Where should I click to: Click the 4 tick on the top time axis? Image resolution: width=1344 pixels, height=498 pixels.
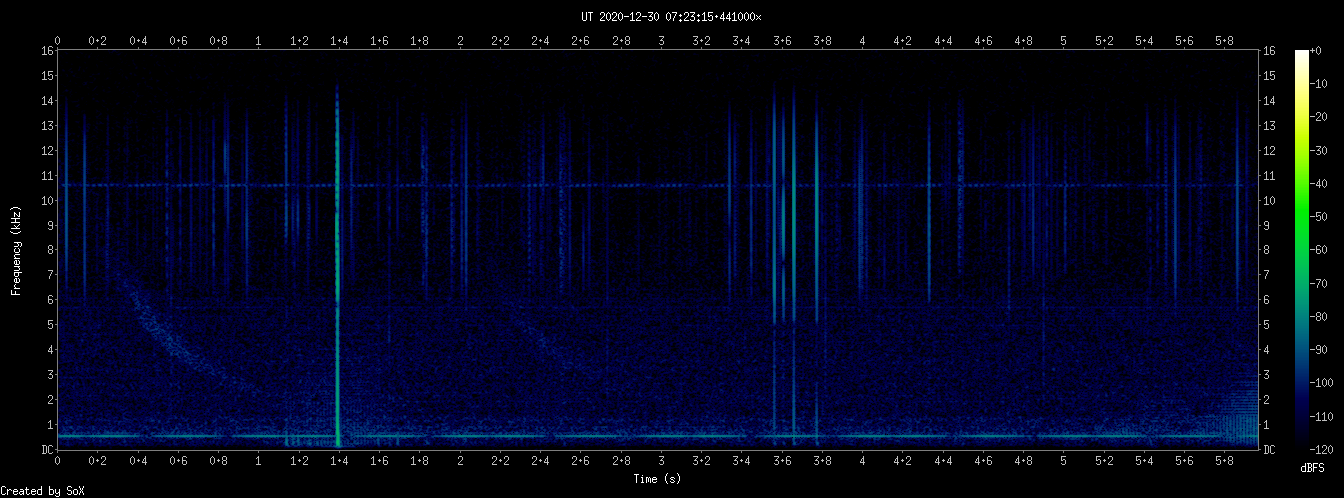[863, 41]
